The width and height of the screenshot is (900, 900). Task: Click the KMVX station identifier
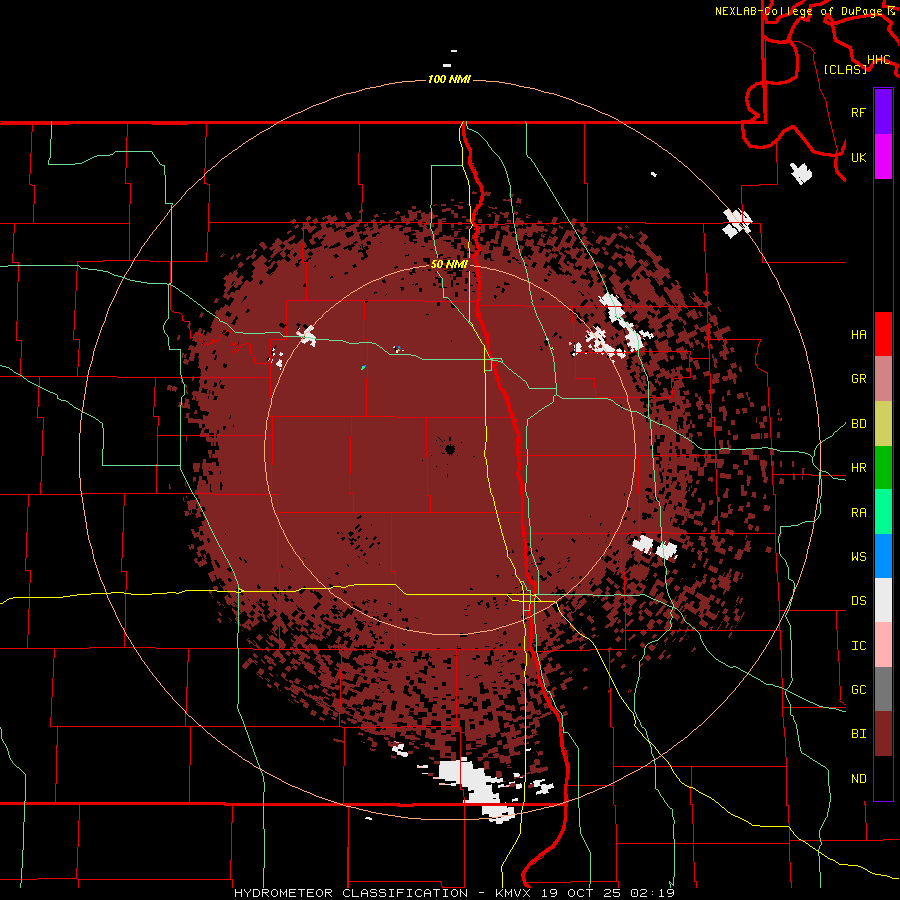512,893
